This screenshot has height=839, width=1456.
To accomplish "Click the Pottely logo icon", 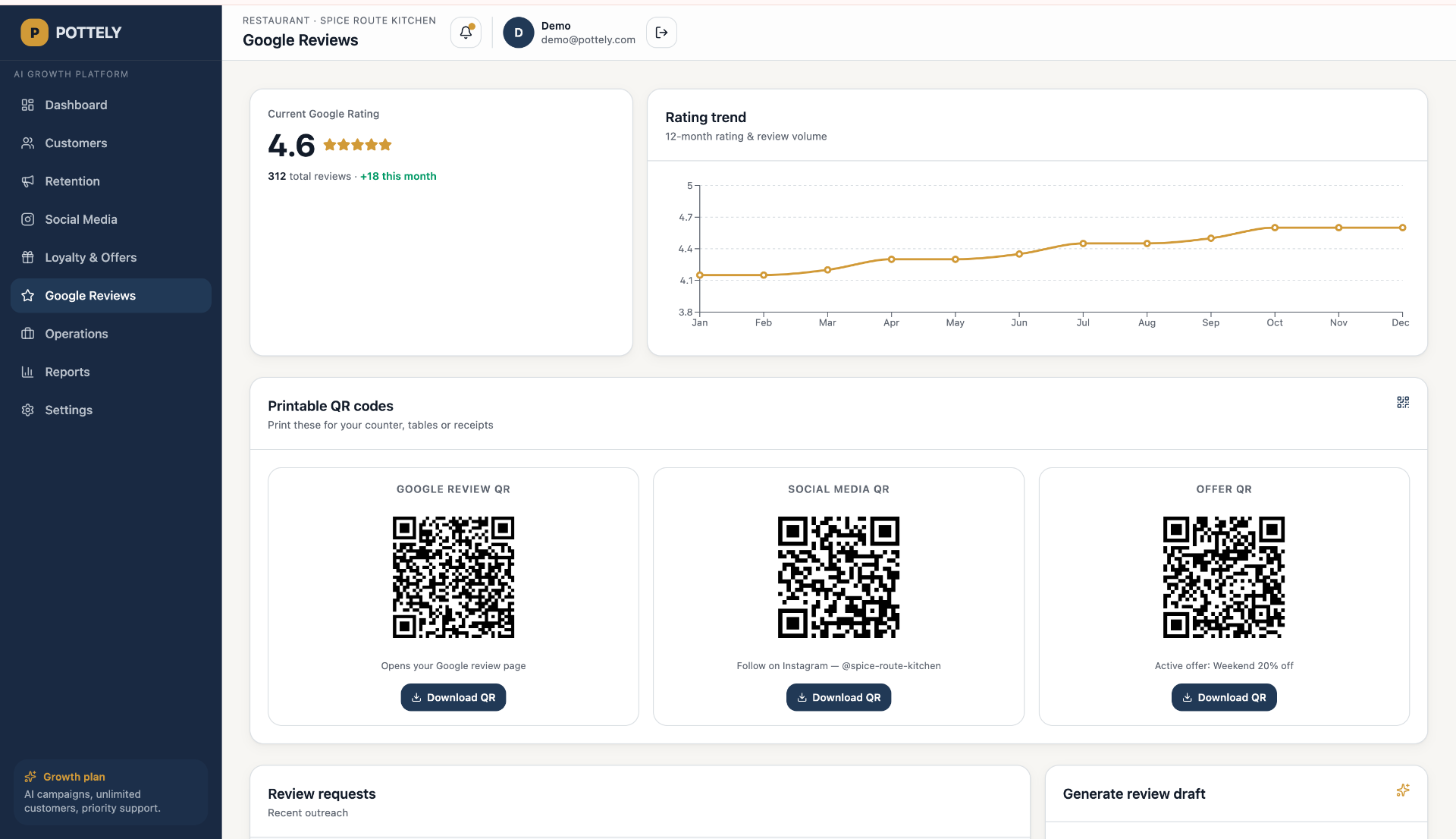I will [x=34, y=33].
